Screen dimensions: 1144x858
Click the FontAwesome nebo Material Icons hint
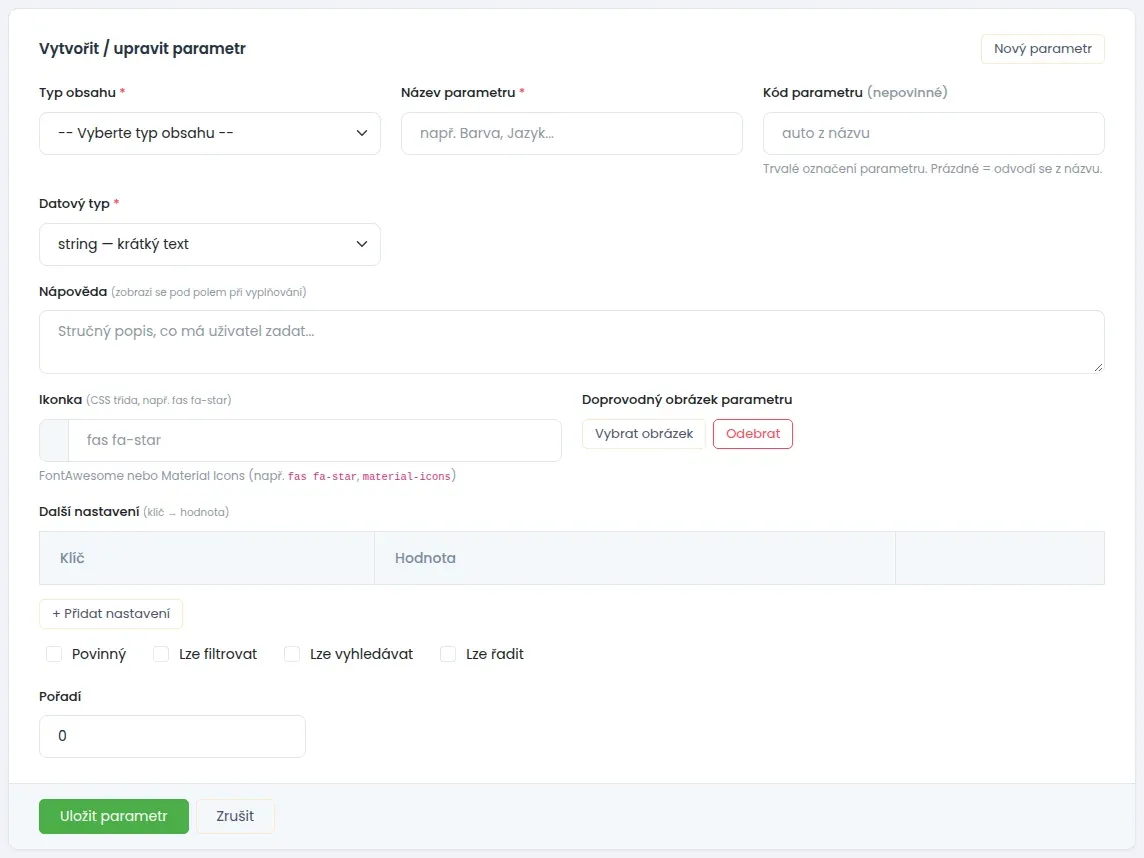pos(247,476)
